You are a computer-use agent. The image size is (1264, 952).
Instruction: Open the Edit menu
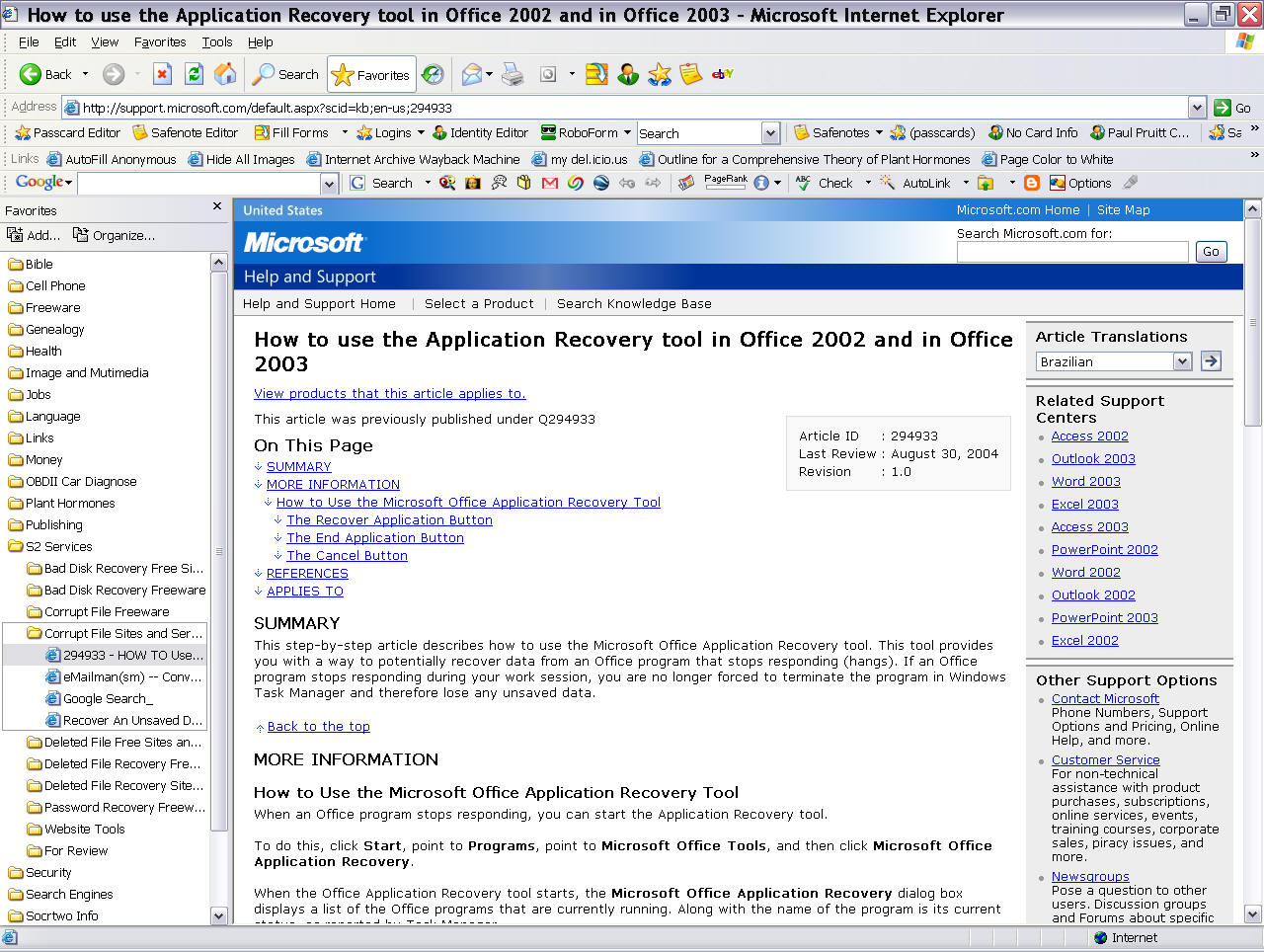point(65,42)
